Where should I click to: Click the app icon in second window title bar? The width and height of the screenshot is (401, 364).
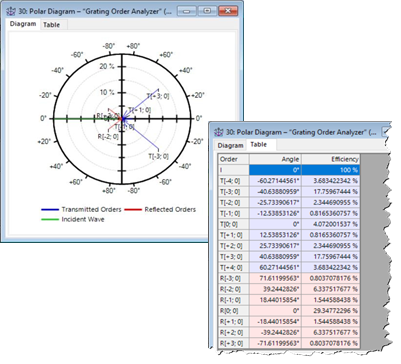pyautogui.click(x=219, y=132)
